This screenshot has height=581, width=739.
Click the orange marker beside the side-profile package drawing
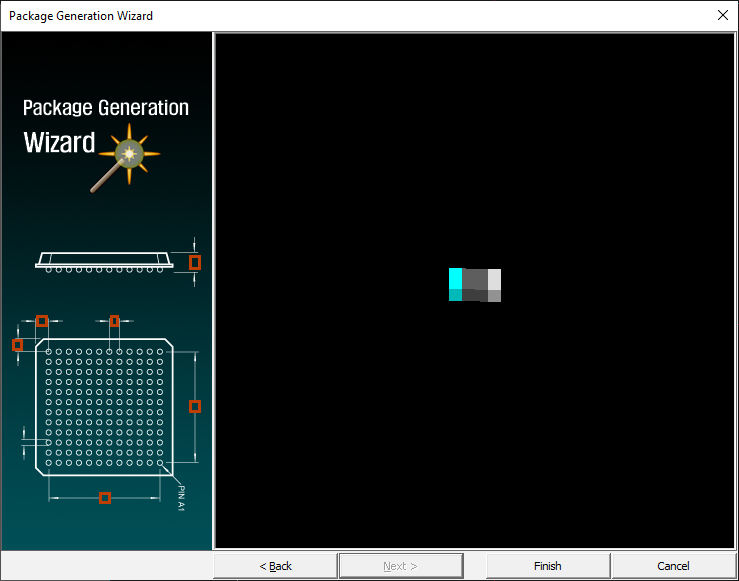tap(195, 262)
